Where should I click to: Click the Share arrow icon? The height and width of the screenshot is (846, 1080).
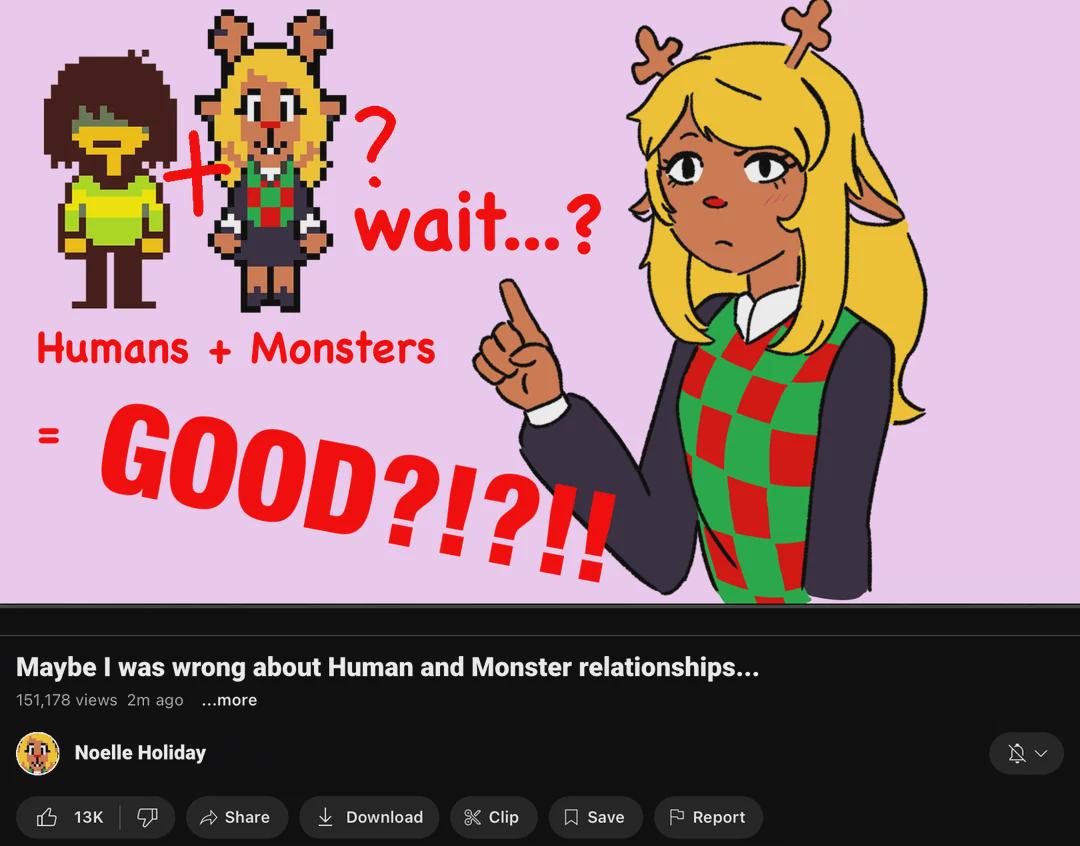click(x=208, y=817)
